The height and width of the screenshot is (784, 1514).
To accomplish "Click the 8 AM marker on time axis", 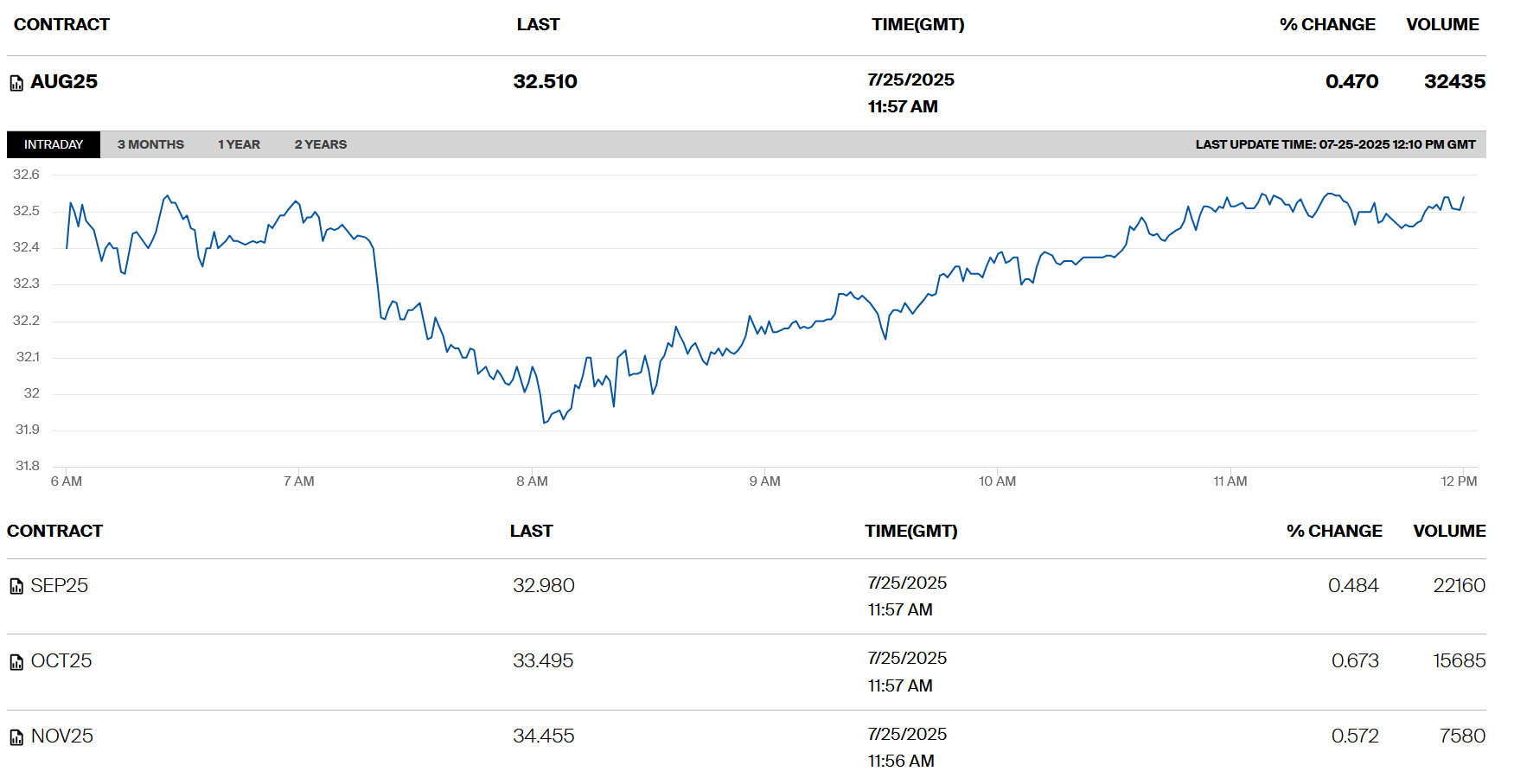I will (532, 481).
